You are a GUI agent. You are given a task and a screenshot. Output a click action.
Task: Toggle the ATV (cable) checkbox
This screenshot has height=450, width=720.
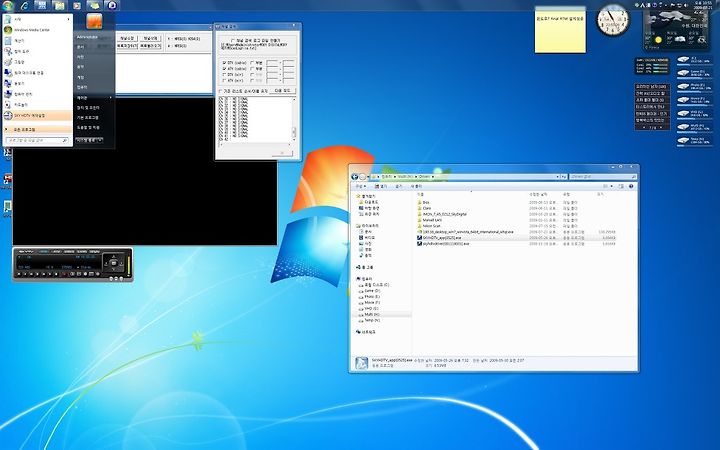pyautogui.click(x=224, y=68)
